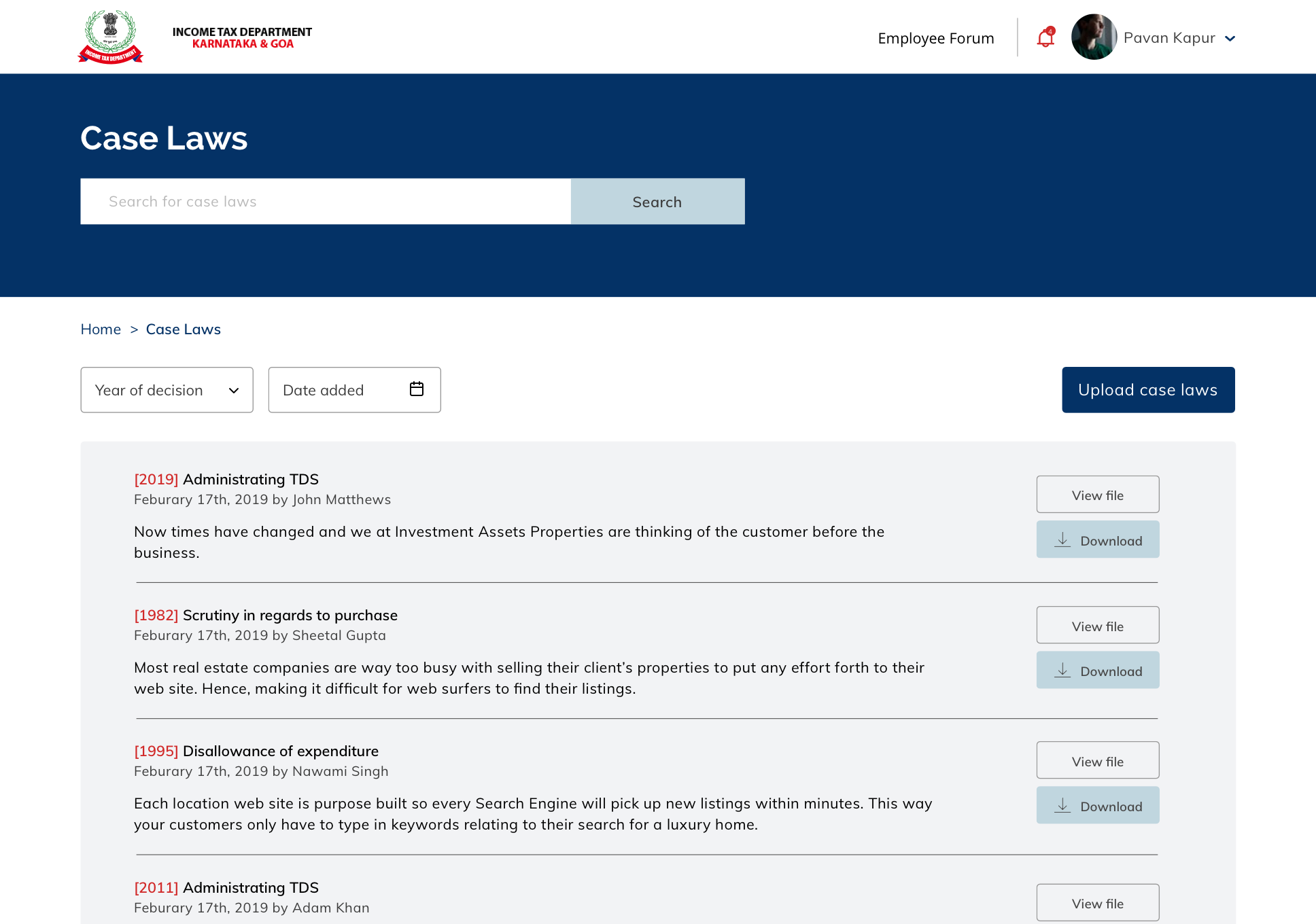View file for 2011 Administrating TDS
1316x924 pixels.
[x=1097, y=903]
